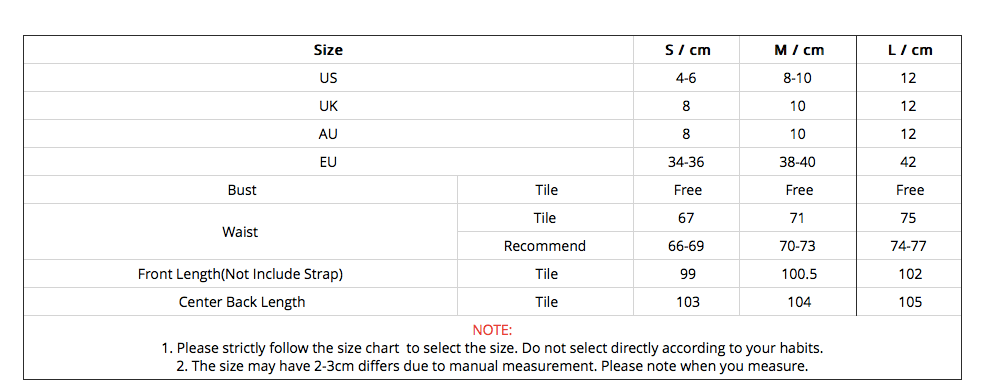
Task: Select the L / cm column header
Action: click(910, 50)
